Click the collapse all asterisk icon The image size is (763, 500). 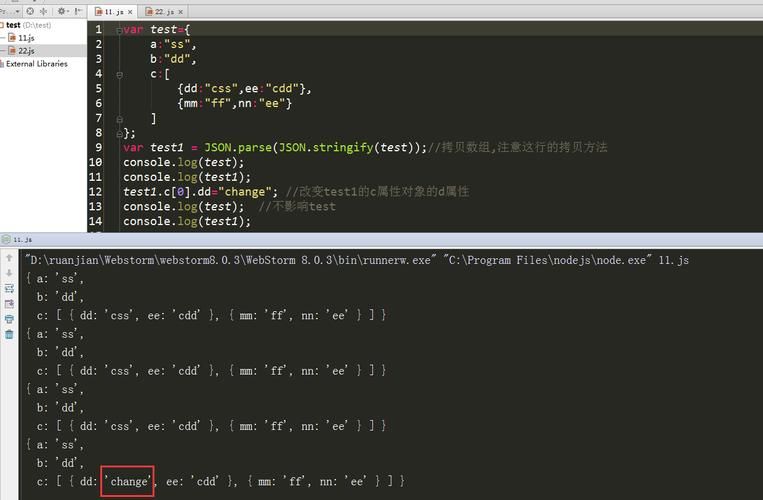coord(44,11)
